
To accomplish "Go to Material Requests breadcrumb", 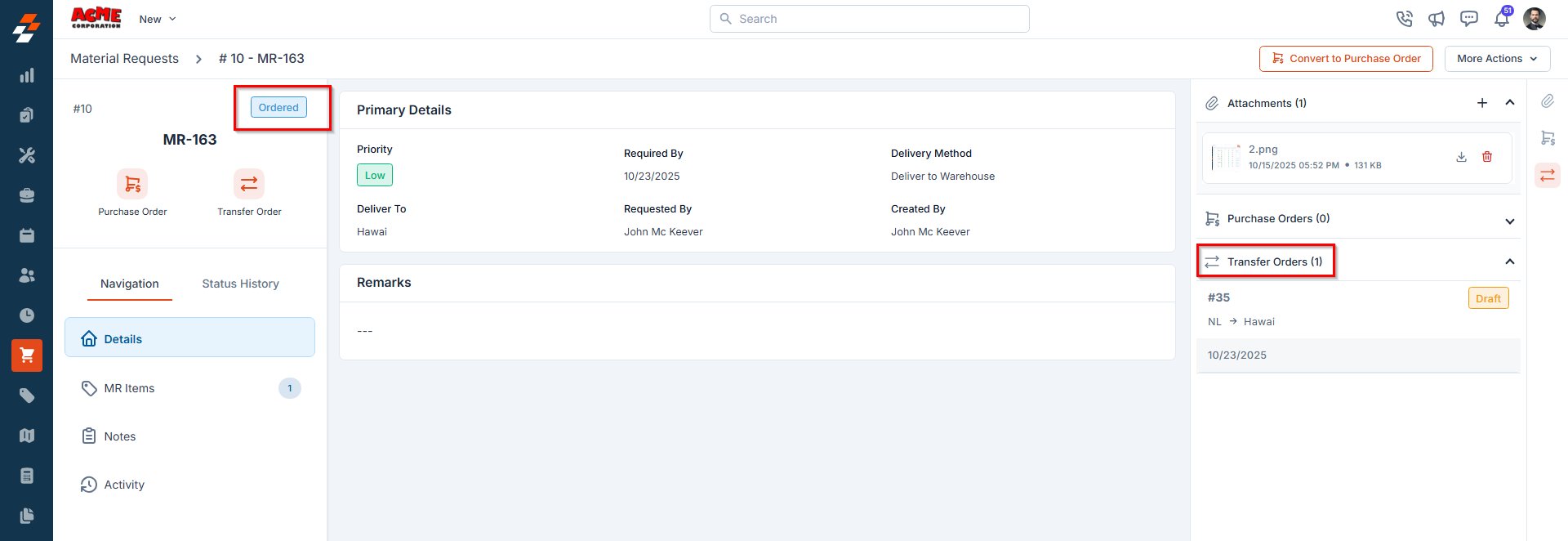I will [x=124, y=59].
